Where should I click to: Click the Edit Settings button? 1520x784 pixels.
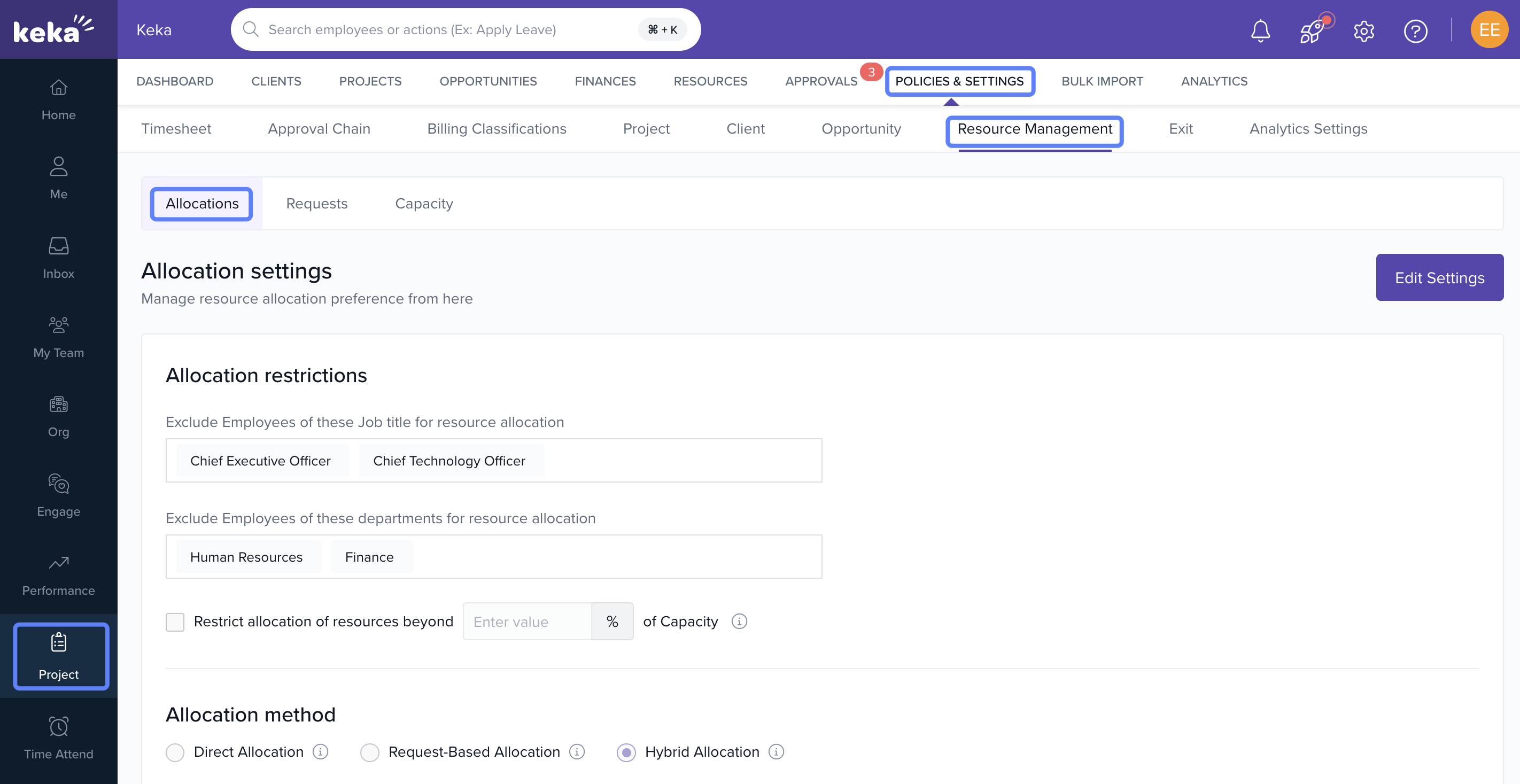[x=1439, y=277]
